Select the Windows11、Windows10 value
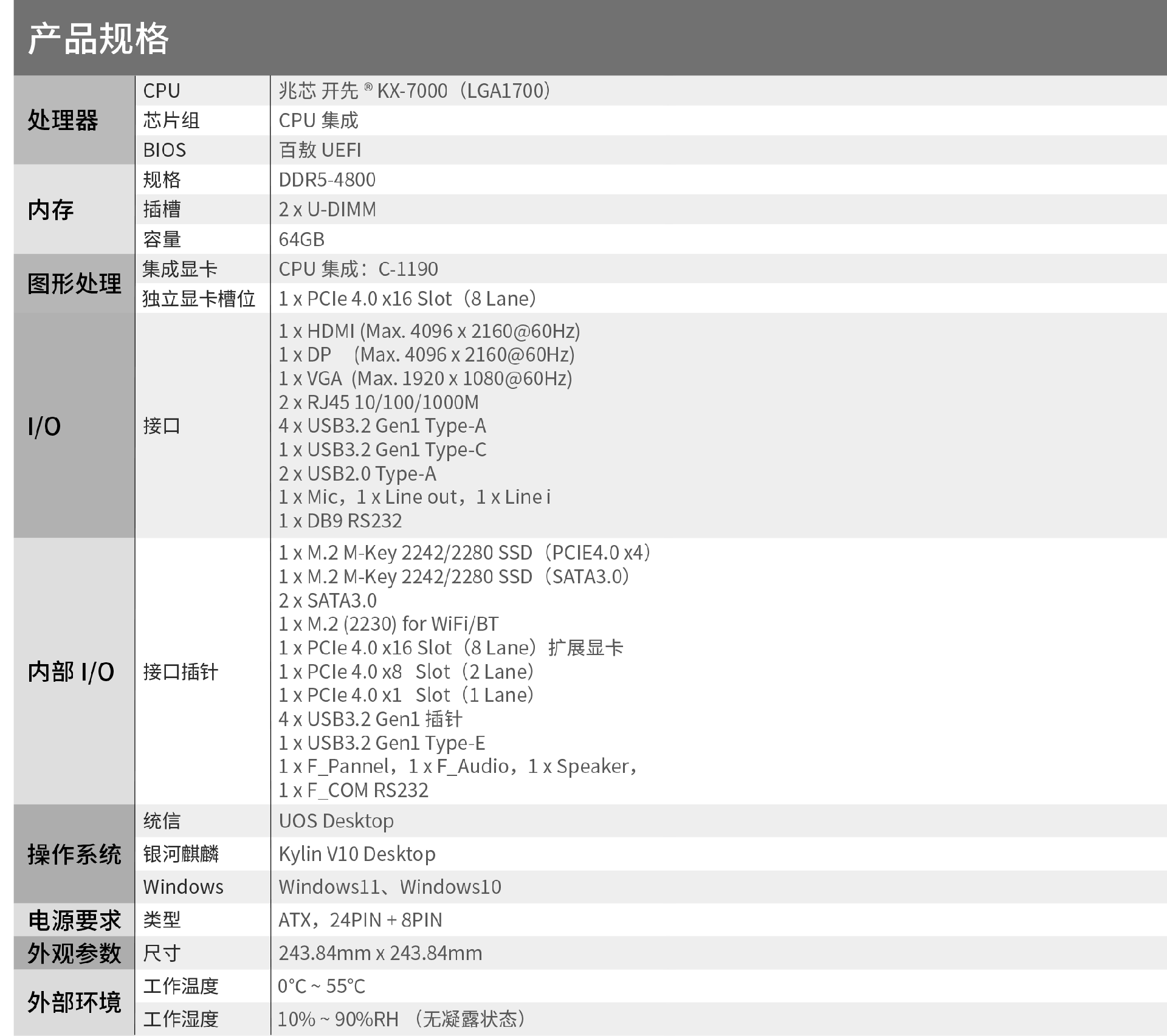Viewport: 1167px width, 1036px height. [x=390, y=887]
